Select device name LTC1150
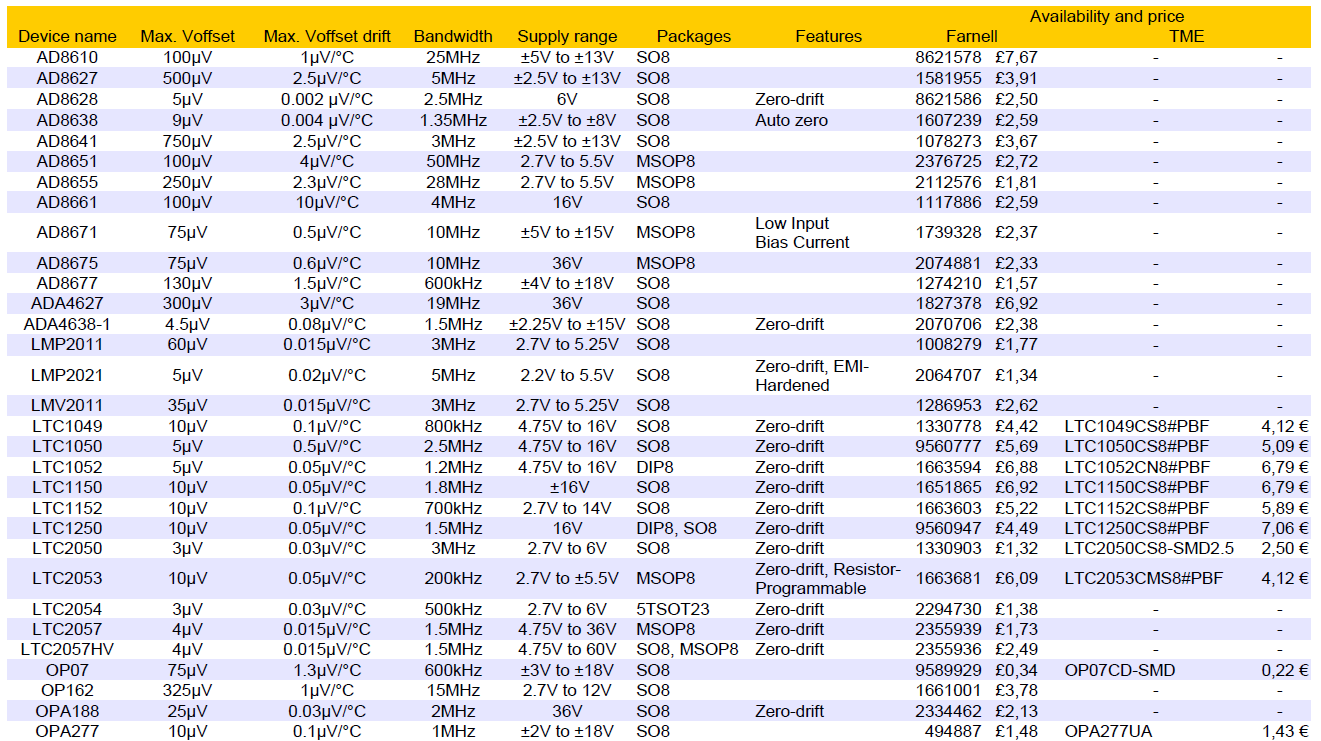Screen dimensions: 1321x741 tap(68, 487)
